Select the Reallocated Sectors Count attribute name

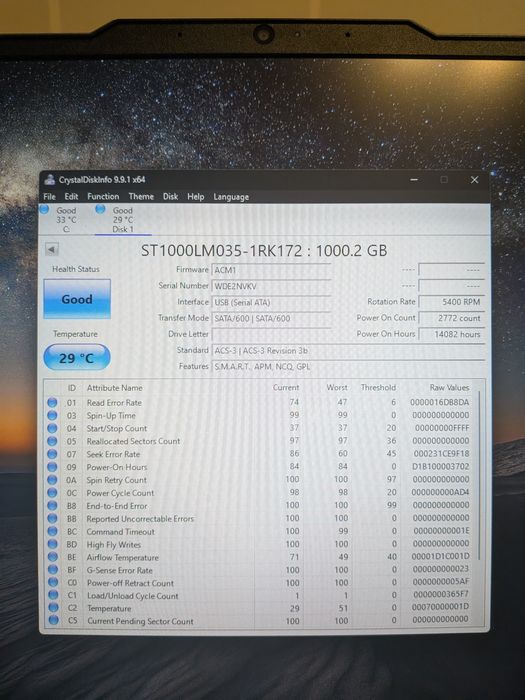click(133, 441)
